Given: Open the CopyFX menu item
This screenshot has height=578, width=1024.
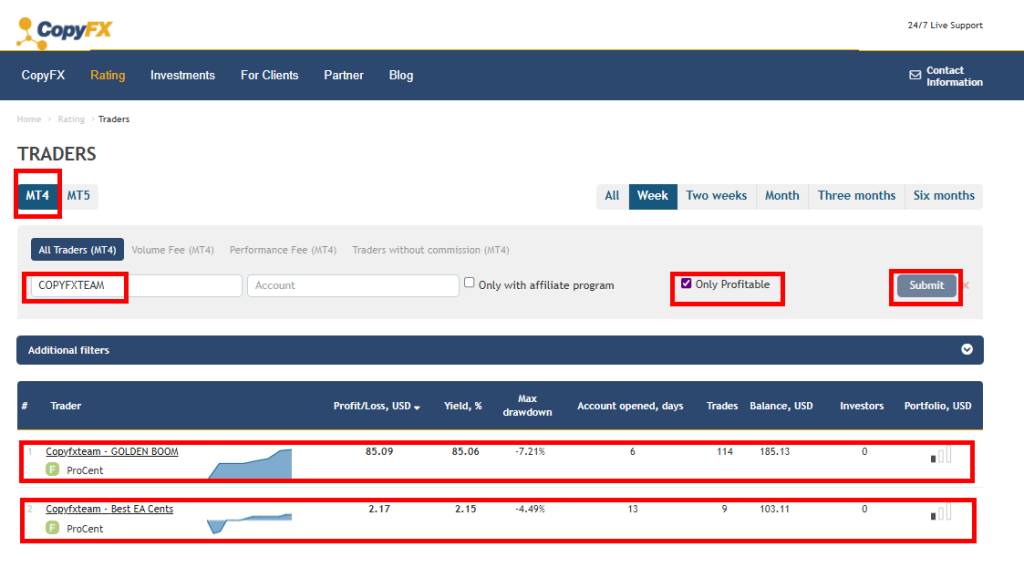Looking at the screenshot, I should (x=43, y=75).
